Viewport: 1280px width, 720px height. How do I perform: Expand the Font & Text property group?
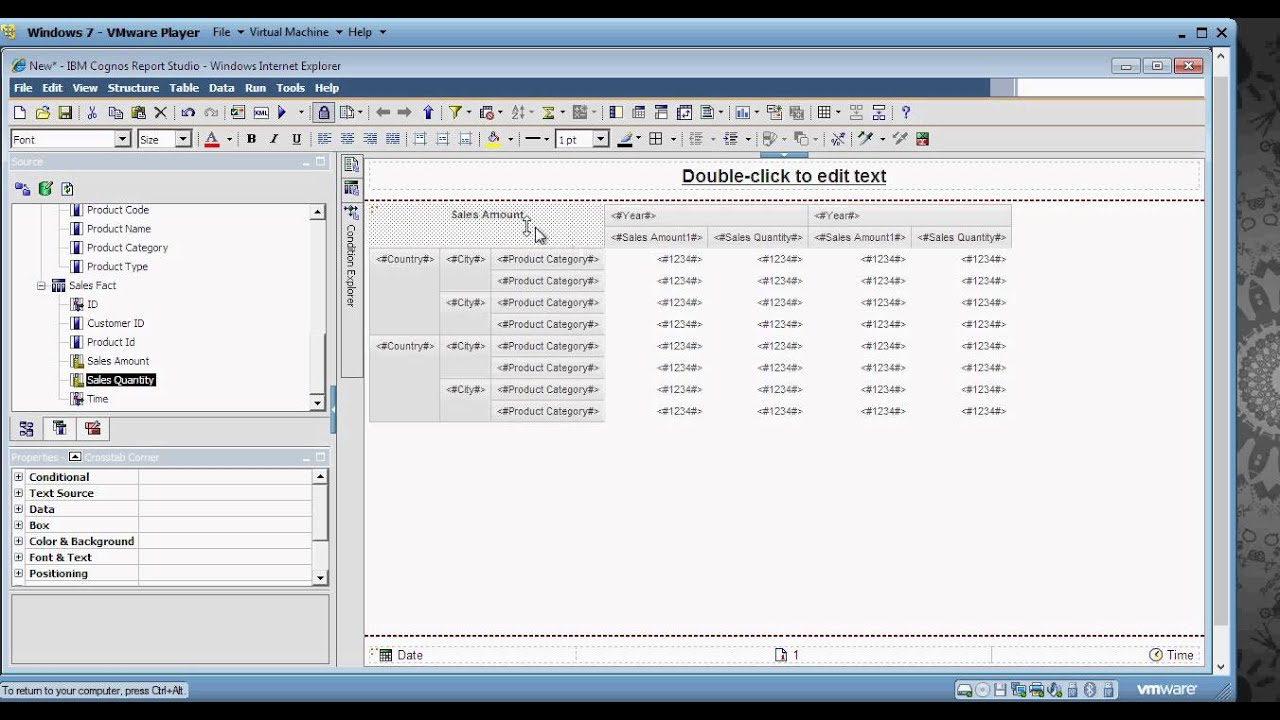pyautogui.click(x=18, y=557)
